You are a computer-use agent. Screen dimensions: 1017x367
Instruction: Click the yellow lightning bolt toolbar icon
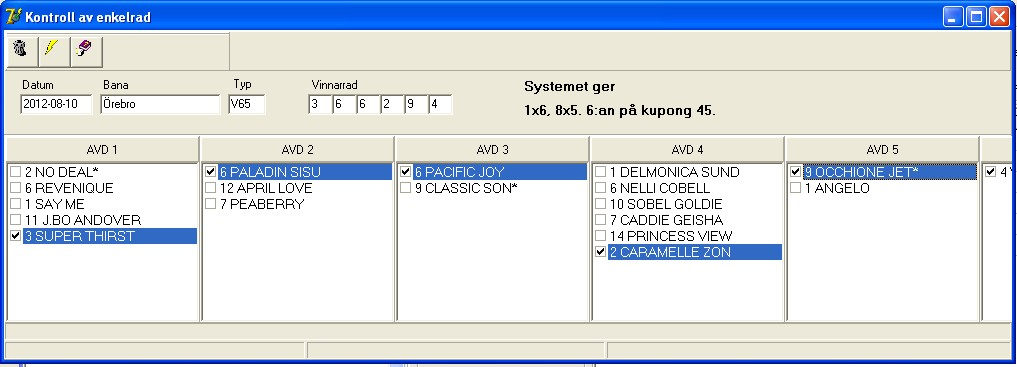point(53,51)
